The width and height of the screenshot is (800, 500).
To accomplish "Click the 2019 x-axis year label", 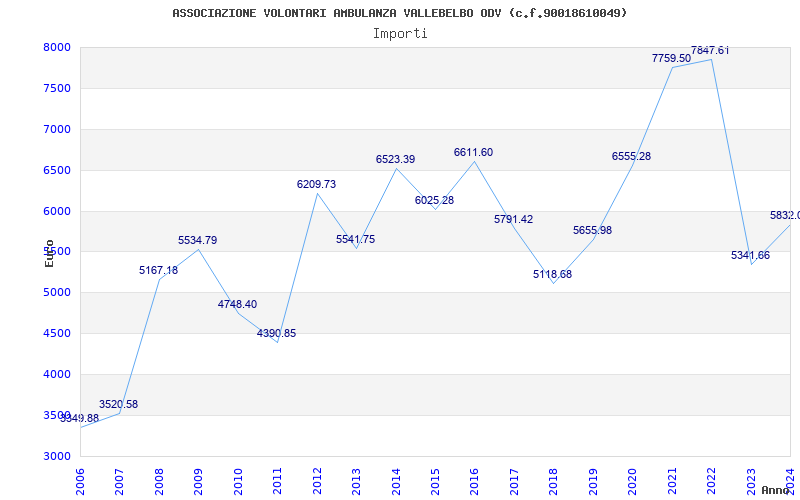I will click(x=593, y=481).
